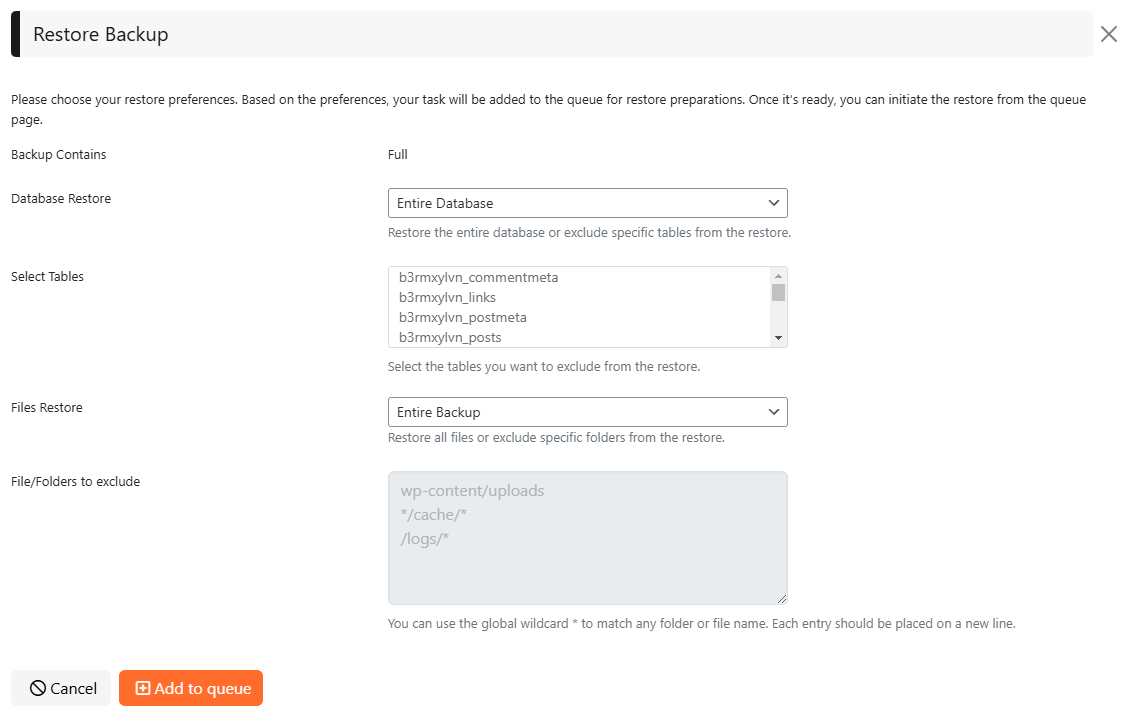Image resolution: width=1126 pixels, height=719 pixels.
Task: Pick the b3rmxylvn_posts table entry
Action: [450, 337]
